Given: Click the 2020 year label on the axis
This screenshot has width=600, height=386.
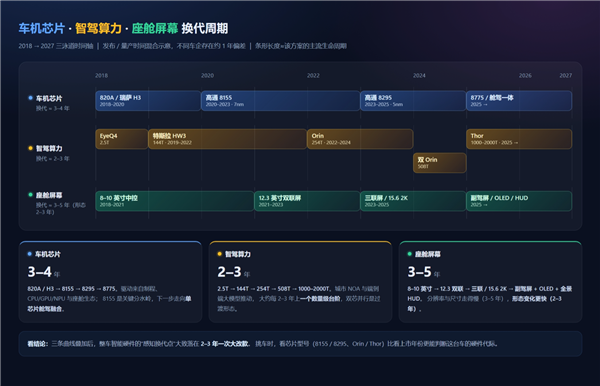Looking at the screenshot, I should (x=207, y=75).
